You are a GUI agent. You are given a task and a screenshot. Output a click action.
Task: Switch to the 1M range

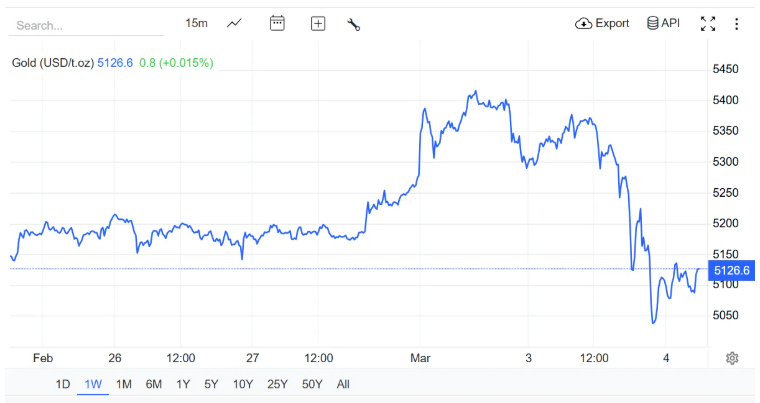pos(124,384)
